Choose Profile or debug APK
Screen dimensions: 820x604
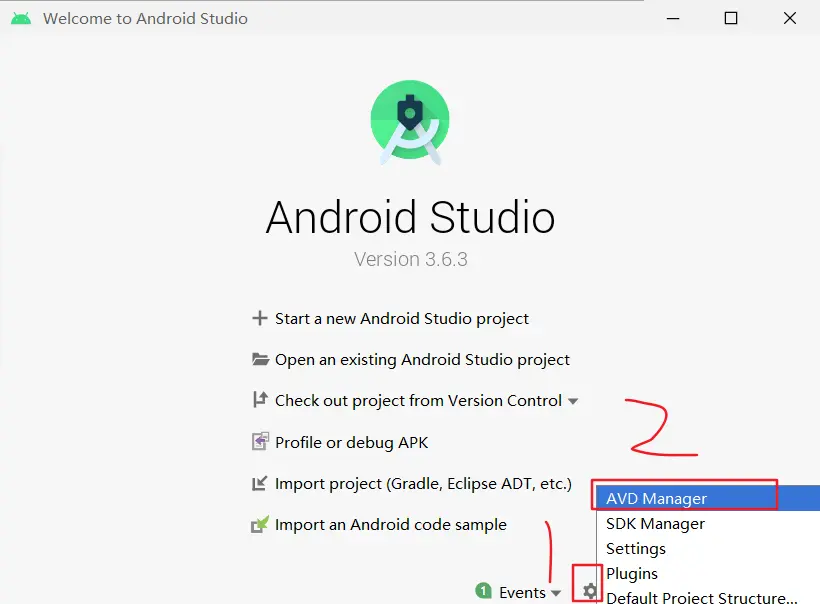coord(351,442)
